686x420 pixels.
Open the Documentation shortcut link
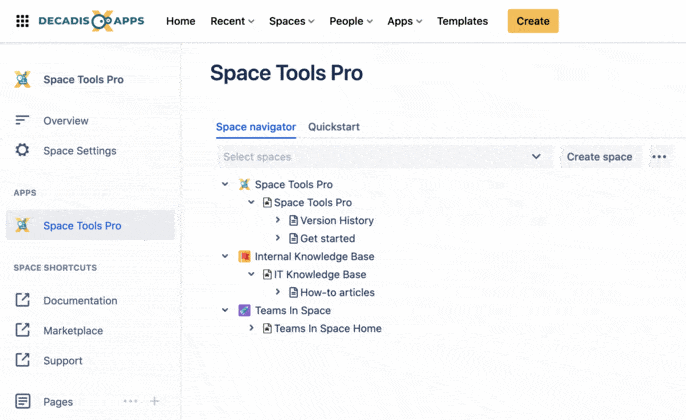[x=80, y=301]
